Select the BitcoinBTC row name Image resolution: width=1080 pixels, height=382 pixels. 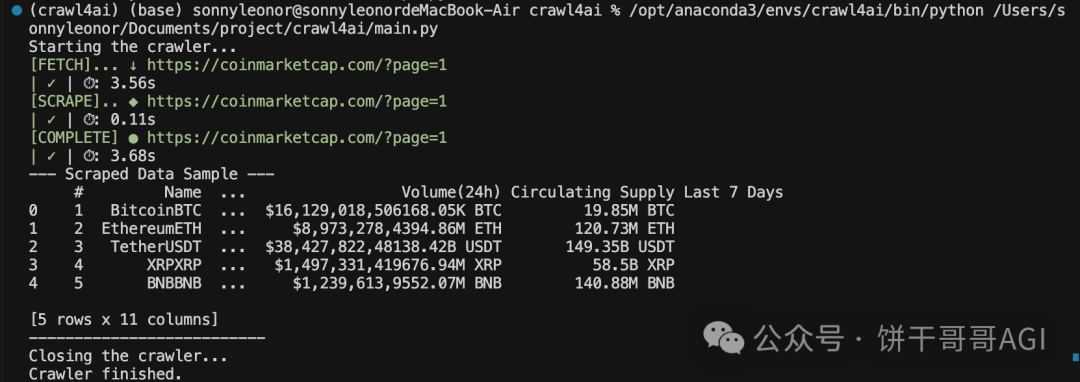(x=156, y=211)
